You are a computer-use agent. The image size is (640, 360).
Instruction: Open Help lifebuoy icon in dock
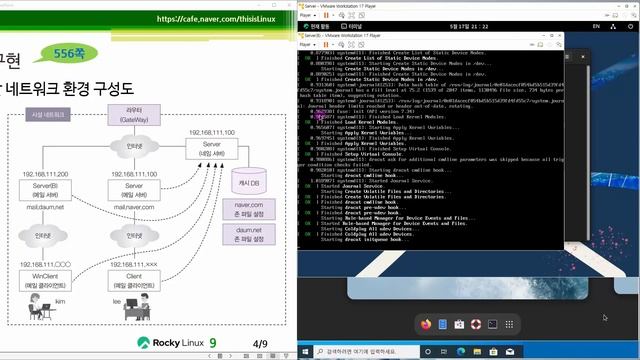click(476, 324)
